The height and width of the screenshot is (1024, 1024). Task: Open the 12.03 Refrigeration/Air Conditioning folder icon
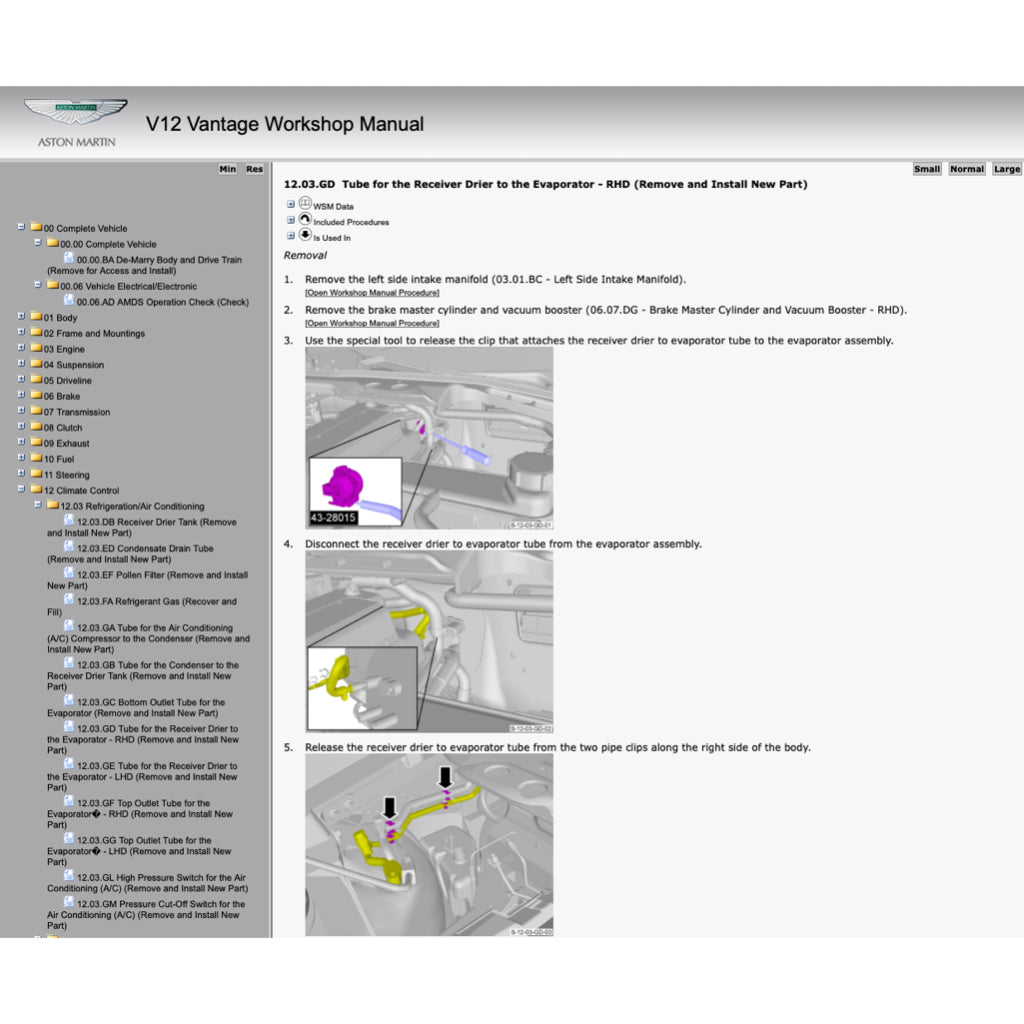coord(54,506)
